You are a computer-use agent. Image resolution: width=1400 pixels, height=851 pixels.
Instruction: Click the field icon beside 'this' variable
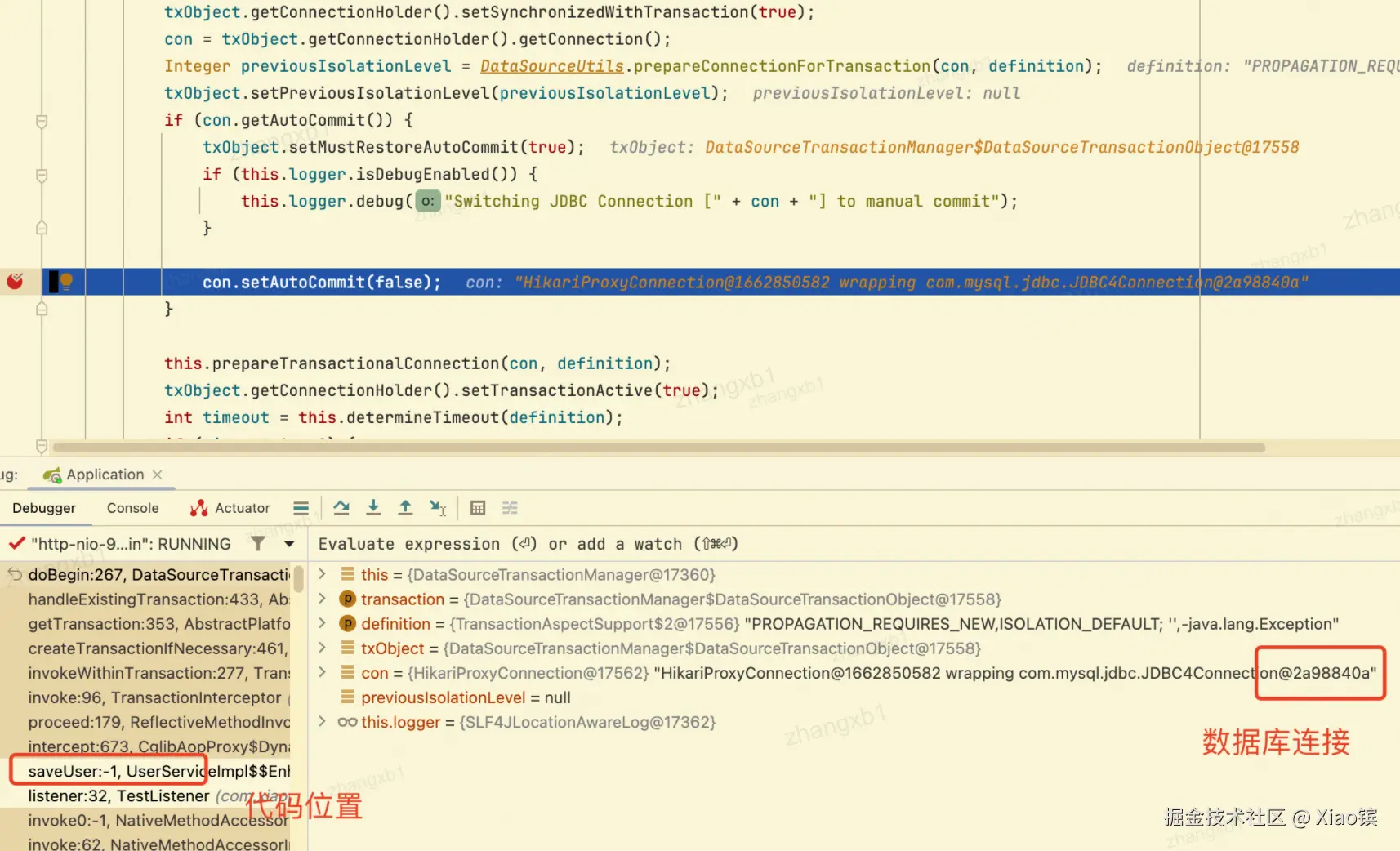pos(348,574)
